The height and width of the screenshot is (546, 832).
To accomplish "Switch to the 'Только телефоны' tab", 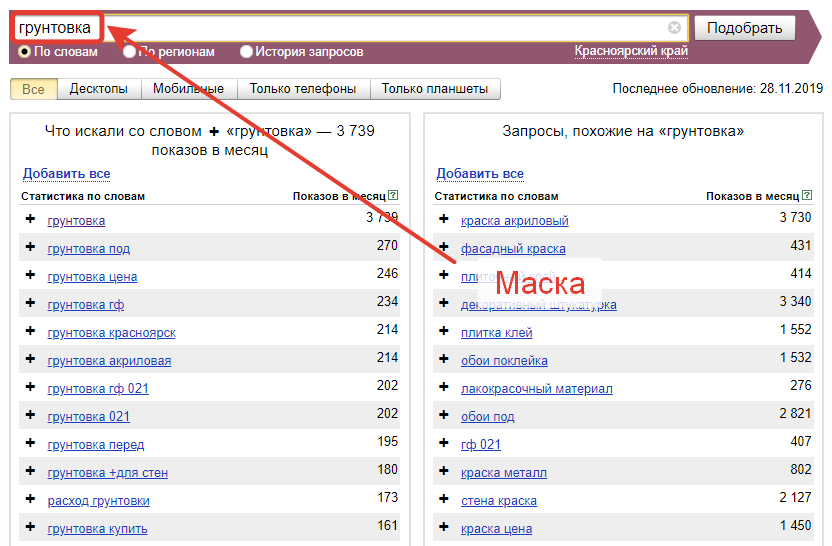I will 303,89.
